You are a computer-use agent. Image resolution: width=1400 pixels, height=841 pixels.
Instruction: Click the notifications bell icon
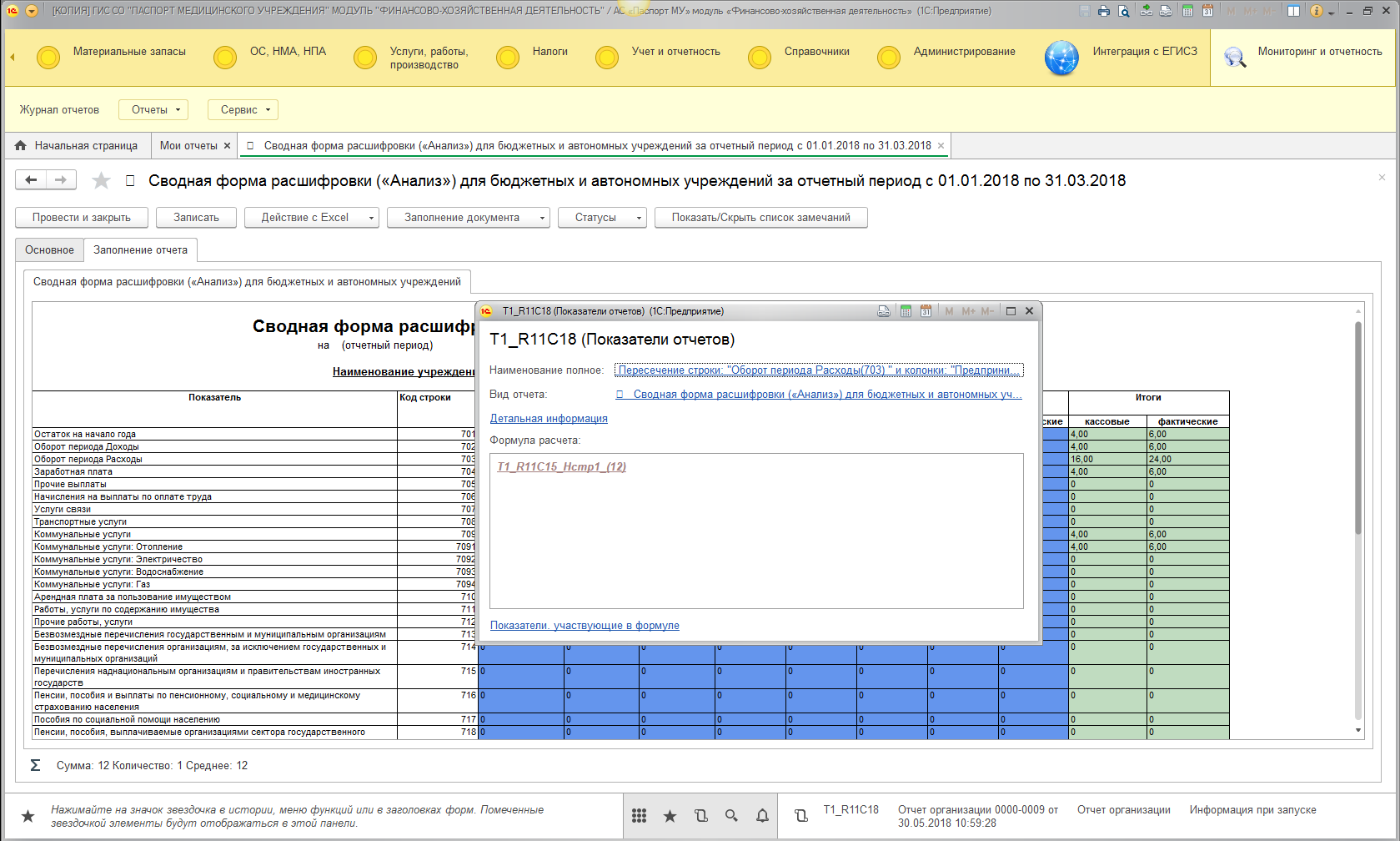click(x=762, y=816)
